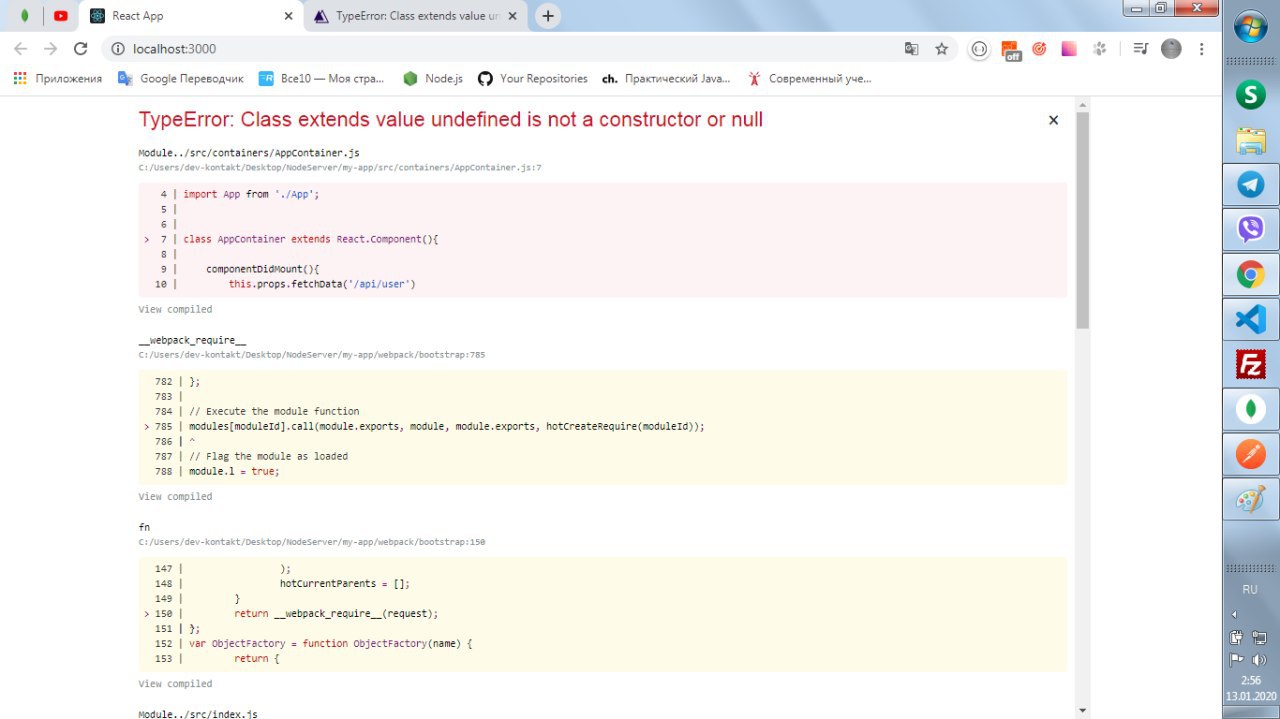This screenshot has width=1280, height=719.
Task: Click the address bar showing localhost:3000
Action: click(x=500, y=49)
